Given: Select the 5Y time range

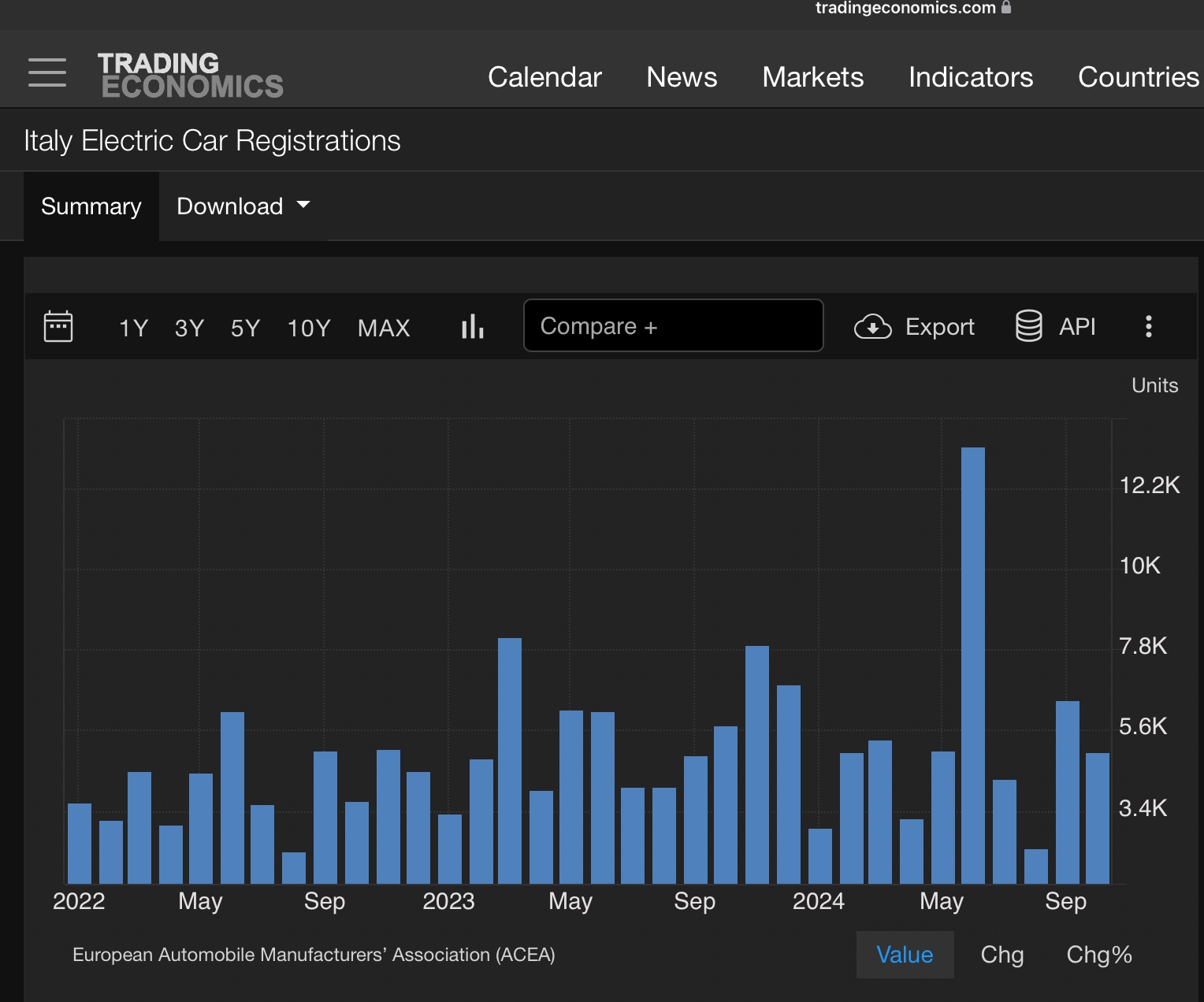Looking at the screenshot, I should 245,328.
